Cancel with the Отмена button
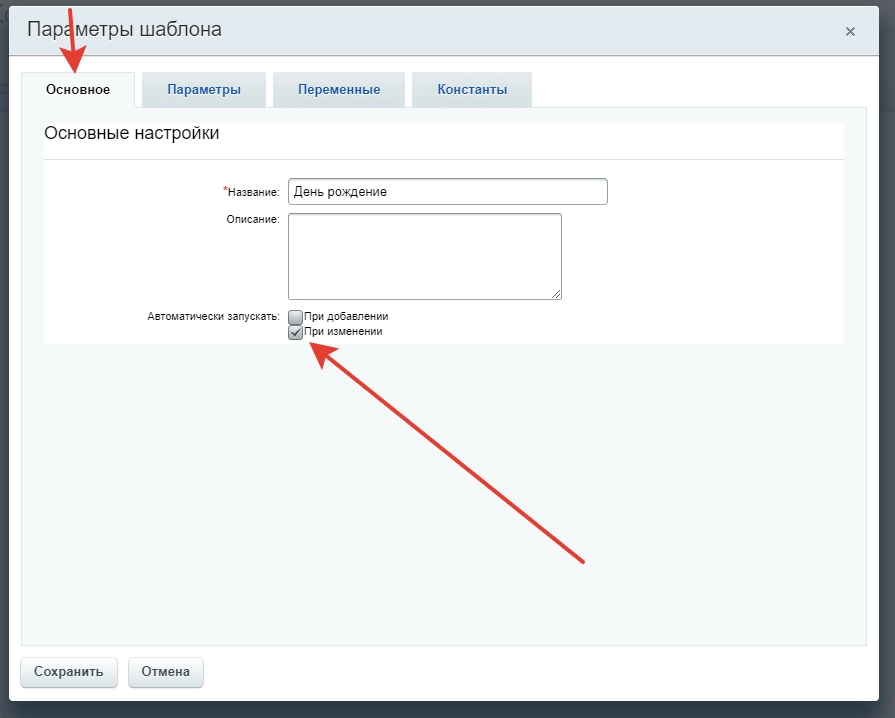 click(166, 672)
